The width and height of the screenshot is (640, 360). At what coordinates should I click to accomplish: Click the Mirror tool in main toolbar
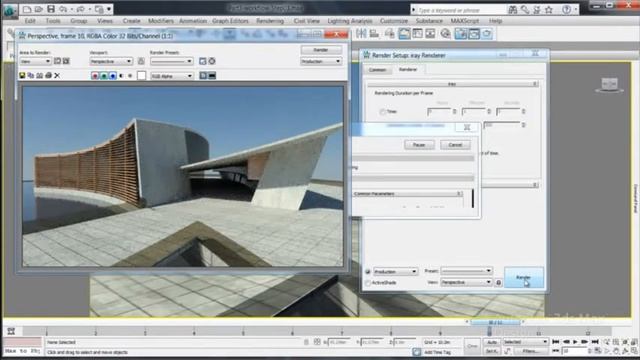(x=361, y=34)
